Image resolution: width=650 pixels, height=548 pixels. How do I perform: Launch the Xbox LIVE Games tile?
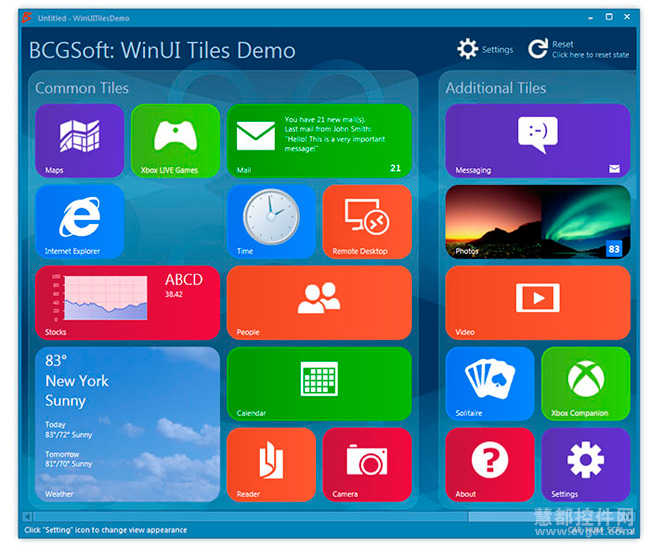[x=175, y=141]
